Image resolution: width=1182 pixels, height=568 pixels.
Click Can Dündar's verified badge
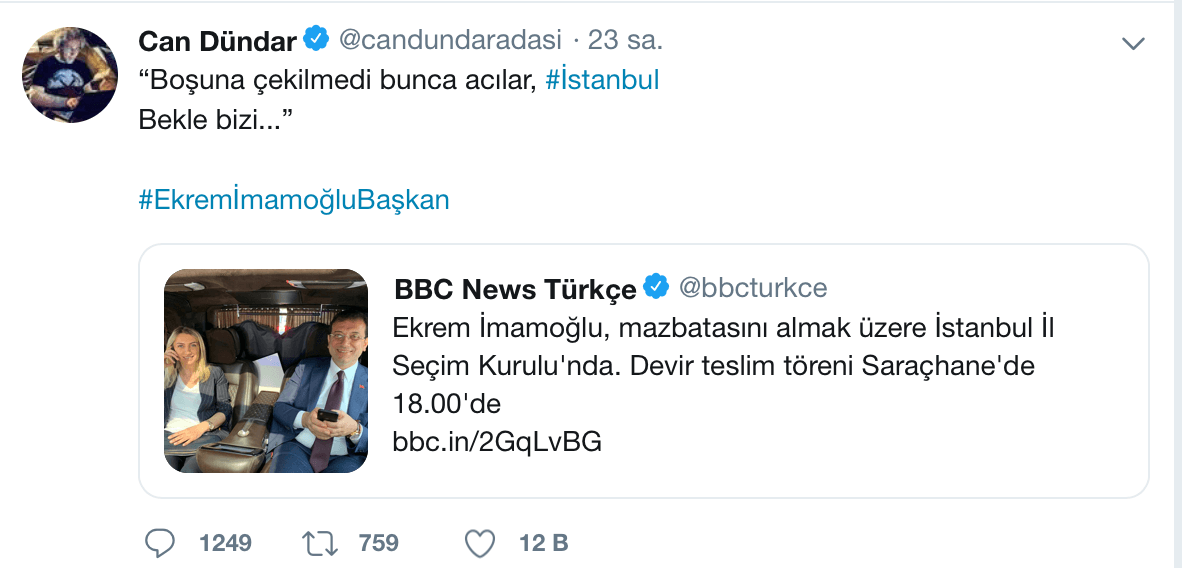tap(317, 39)
